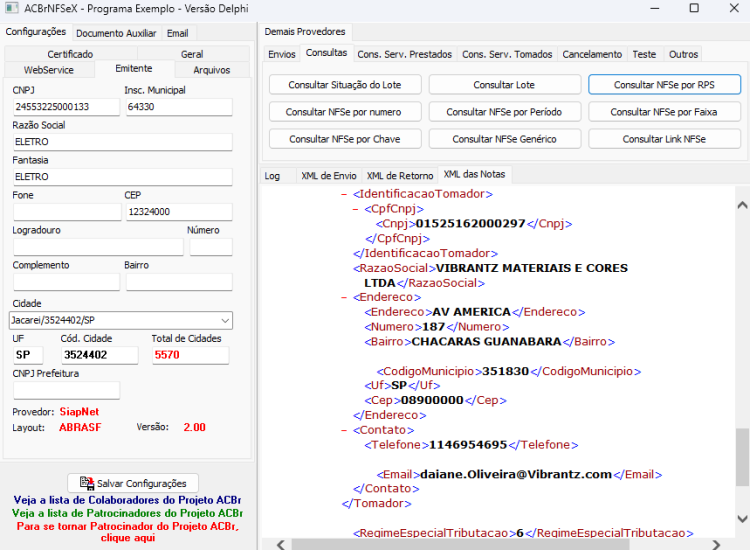Select the Certificado tab

70,54
